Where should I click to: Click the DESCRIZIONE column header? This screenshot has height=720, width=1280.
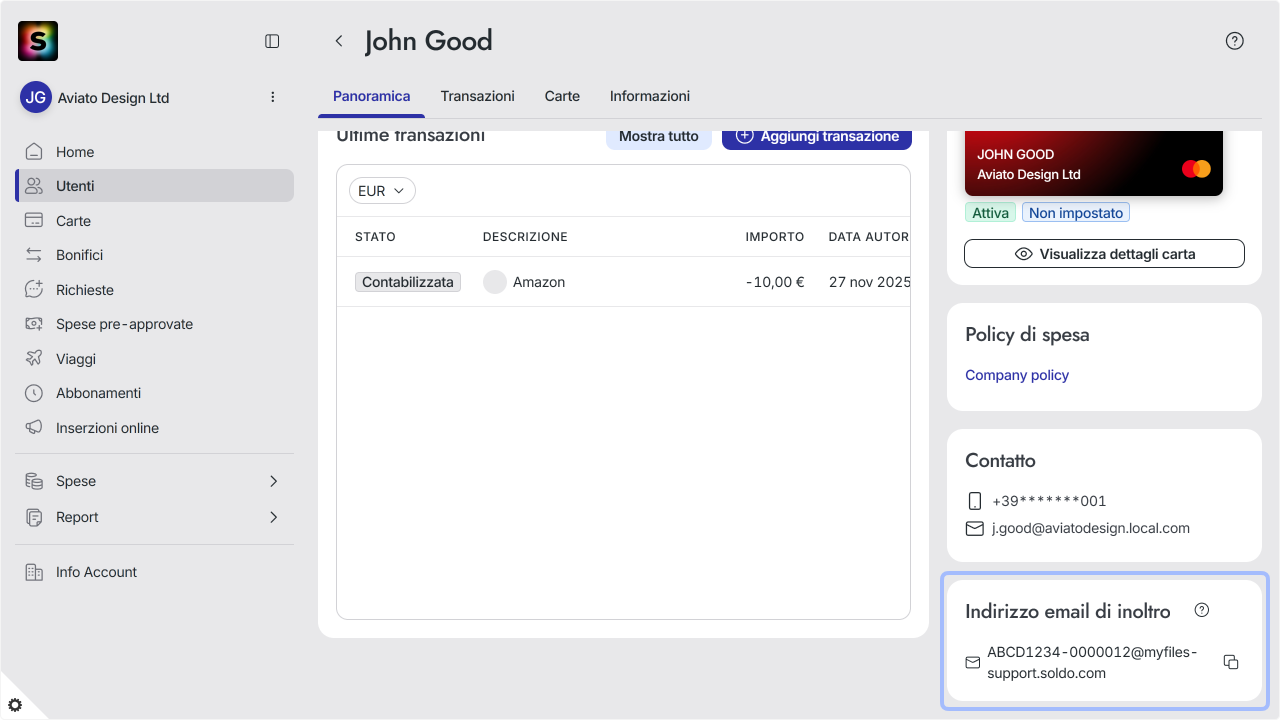tap(525, 237)
